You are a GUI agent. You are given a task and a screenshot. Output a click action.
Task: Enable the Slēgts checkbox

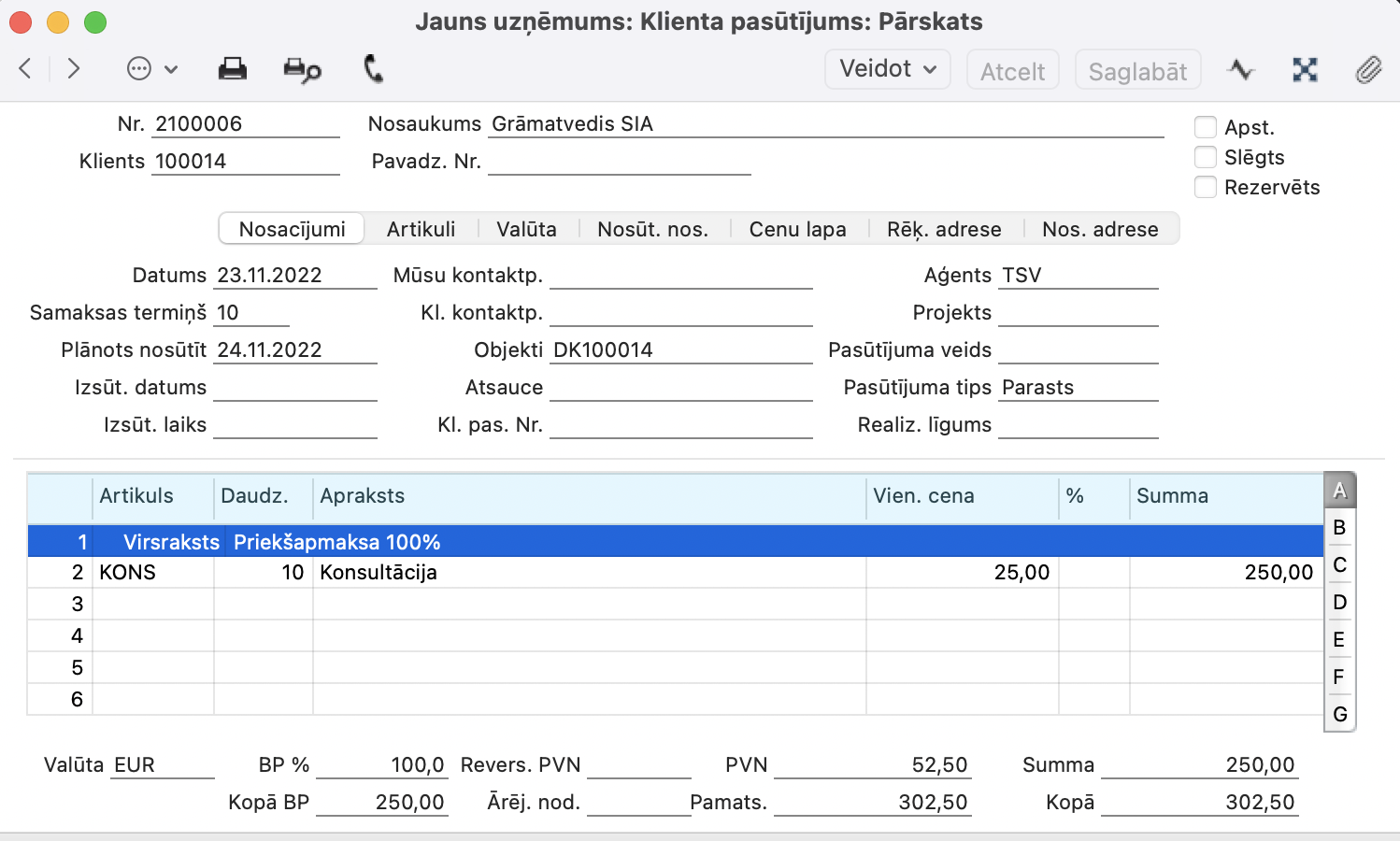pos(1206,157)
